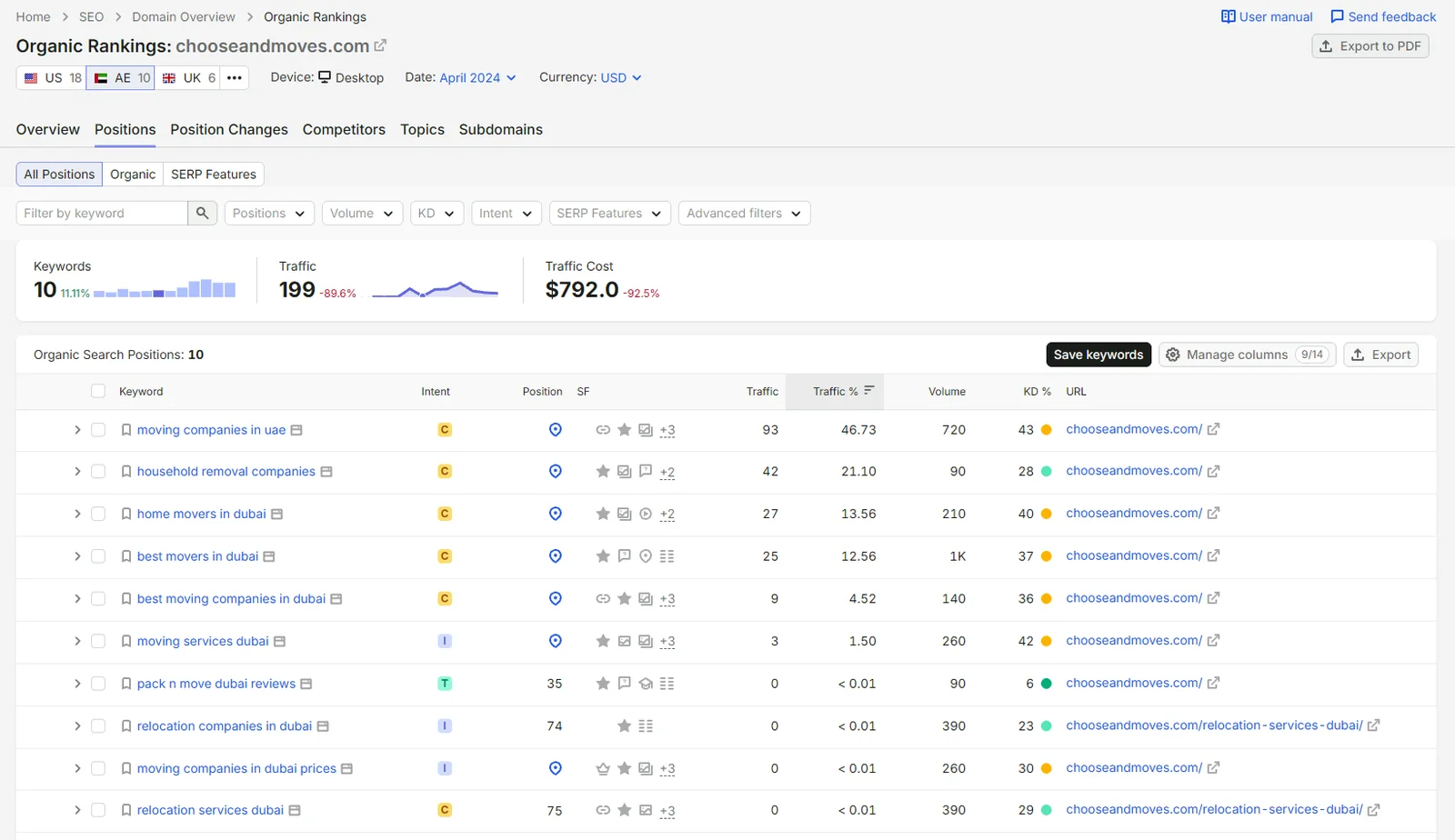Check the box for moving services dubai

coord(98,641)
